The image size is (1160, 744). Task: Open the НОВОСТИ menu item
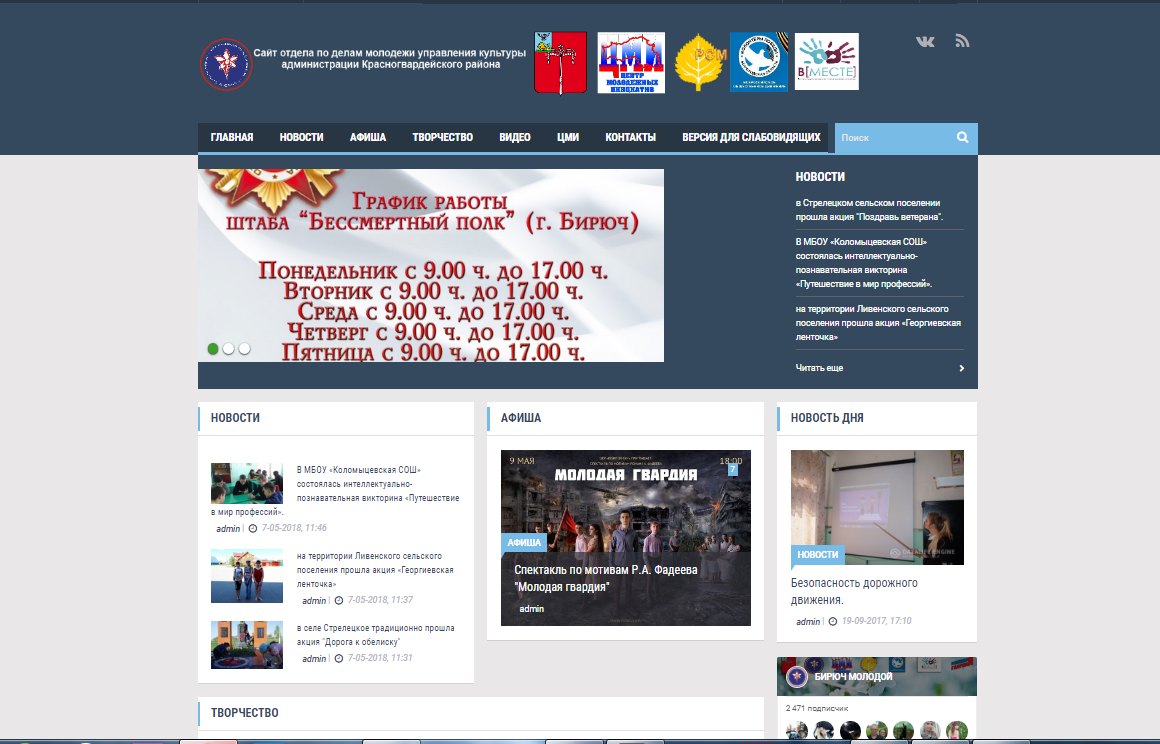click(301, 138)
